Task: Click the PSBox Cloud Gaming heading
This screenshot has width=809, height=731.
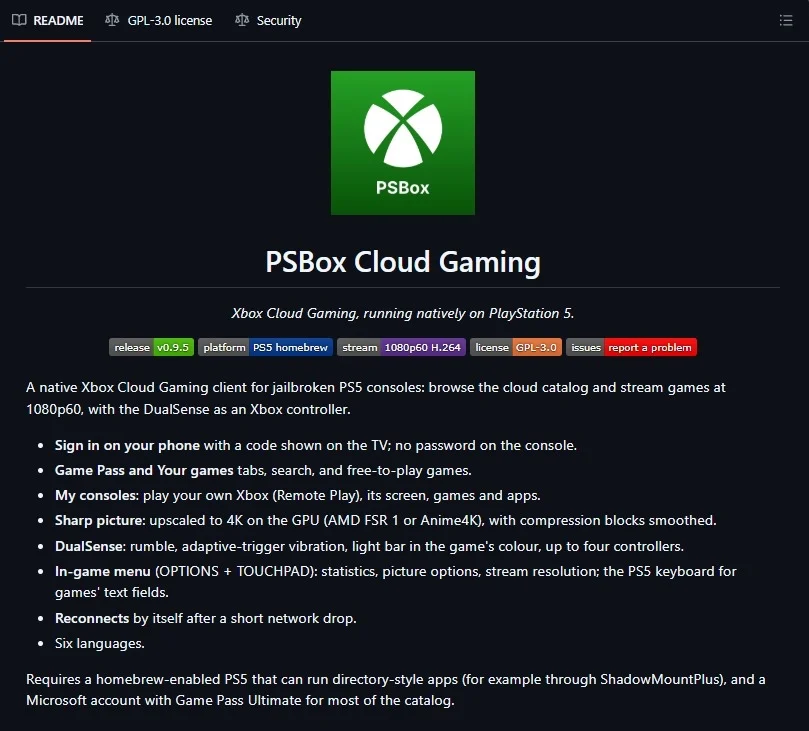Action: (x=403, y=262)
